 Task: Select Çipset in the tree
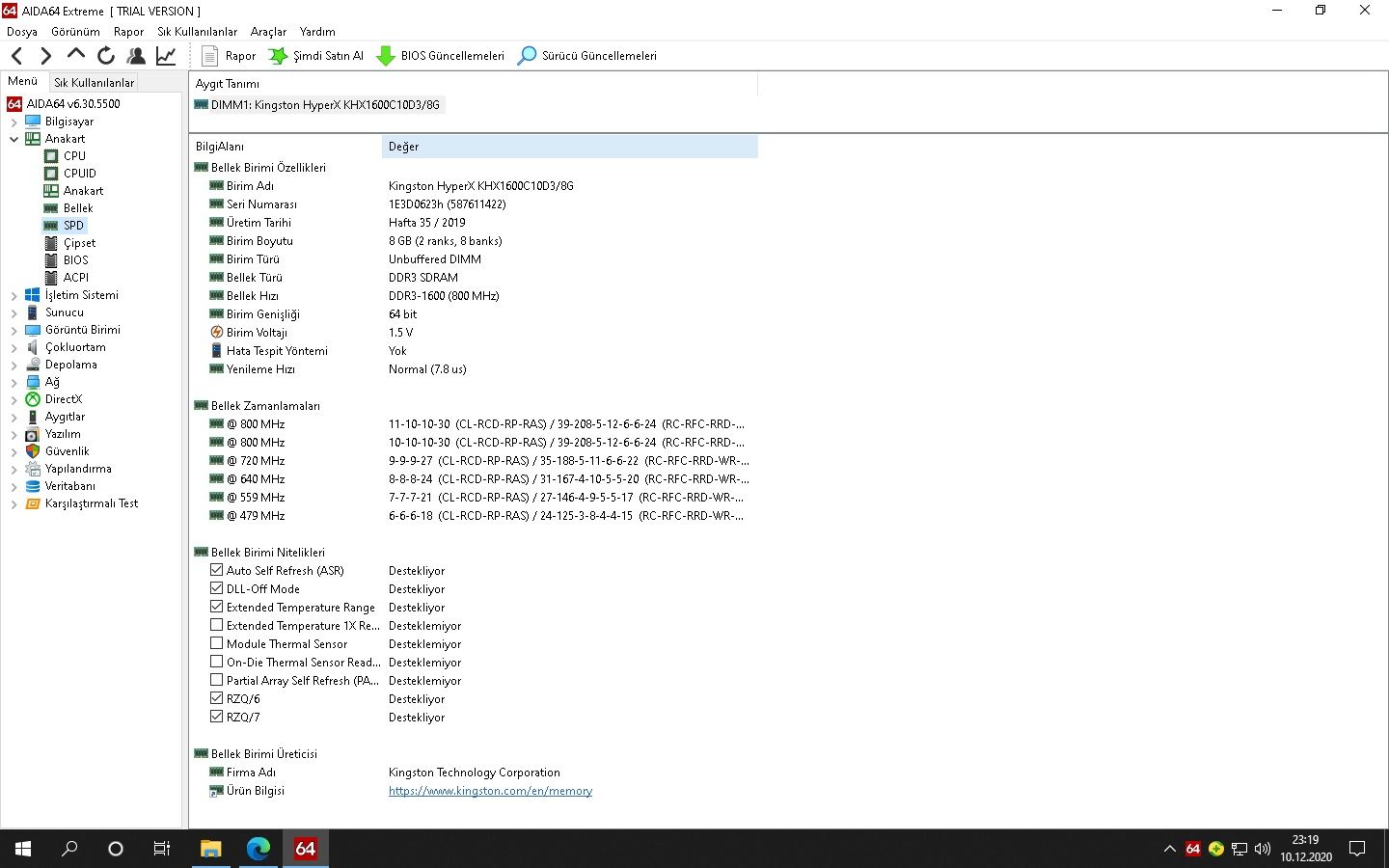tap(79, 242)
